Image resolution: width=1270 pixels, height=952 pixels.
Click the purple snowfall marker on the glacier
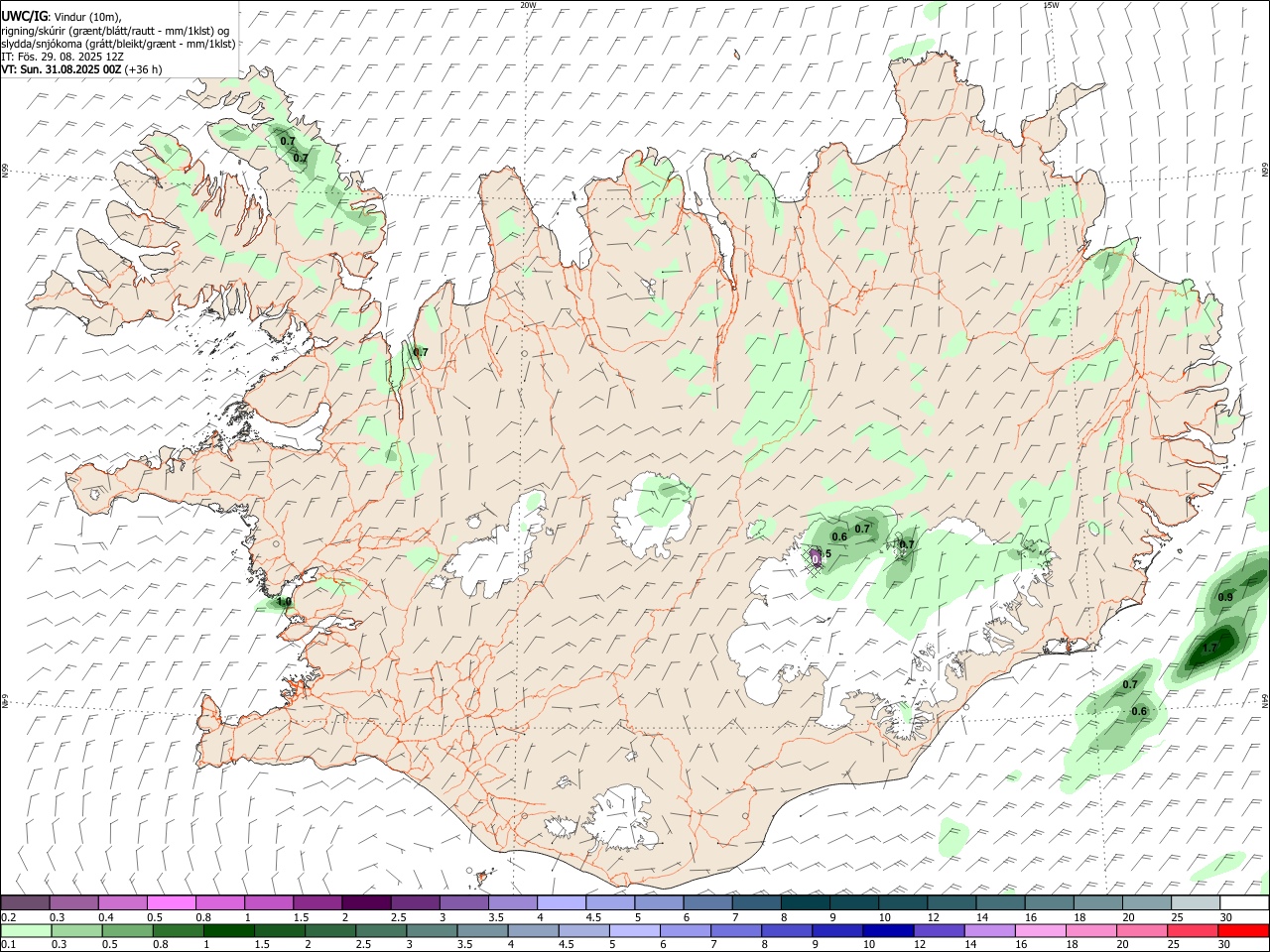tap(816, 557)
